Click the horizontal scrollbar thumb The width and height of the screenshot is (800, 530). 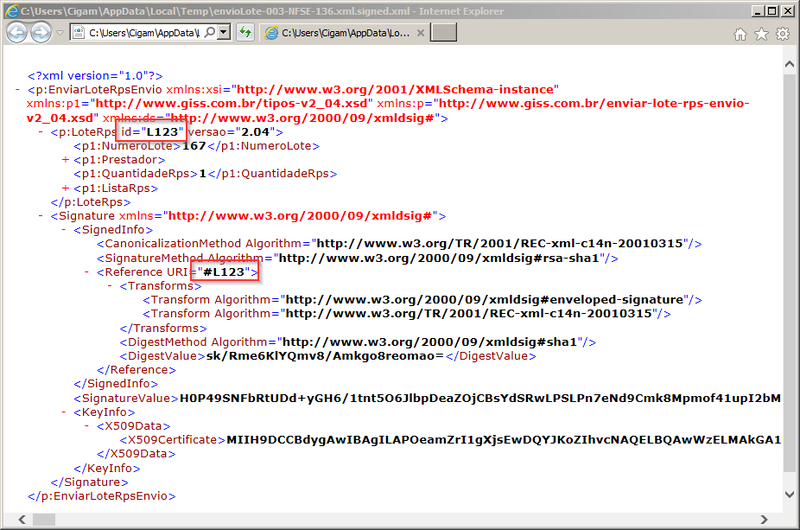tap(44, 520)
